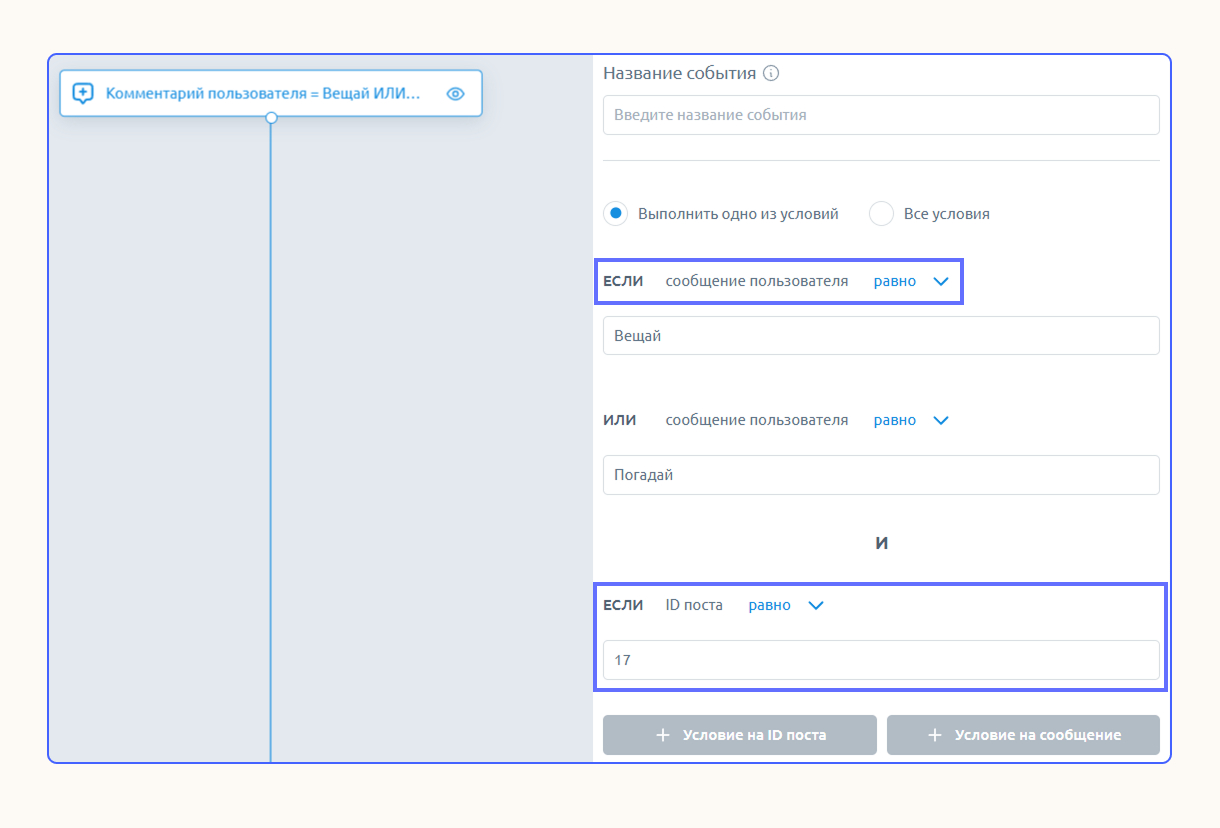Viewport: 1220px width, 828px height.
Task: Open the равно dropdown in the ИЛИ condition
Action: pyautogui.click(x=911, y=420)
